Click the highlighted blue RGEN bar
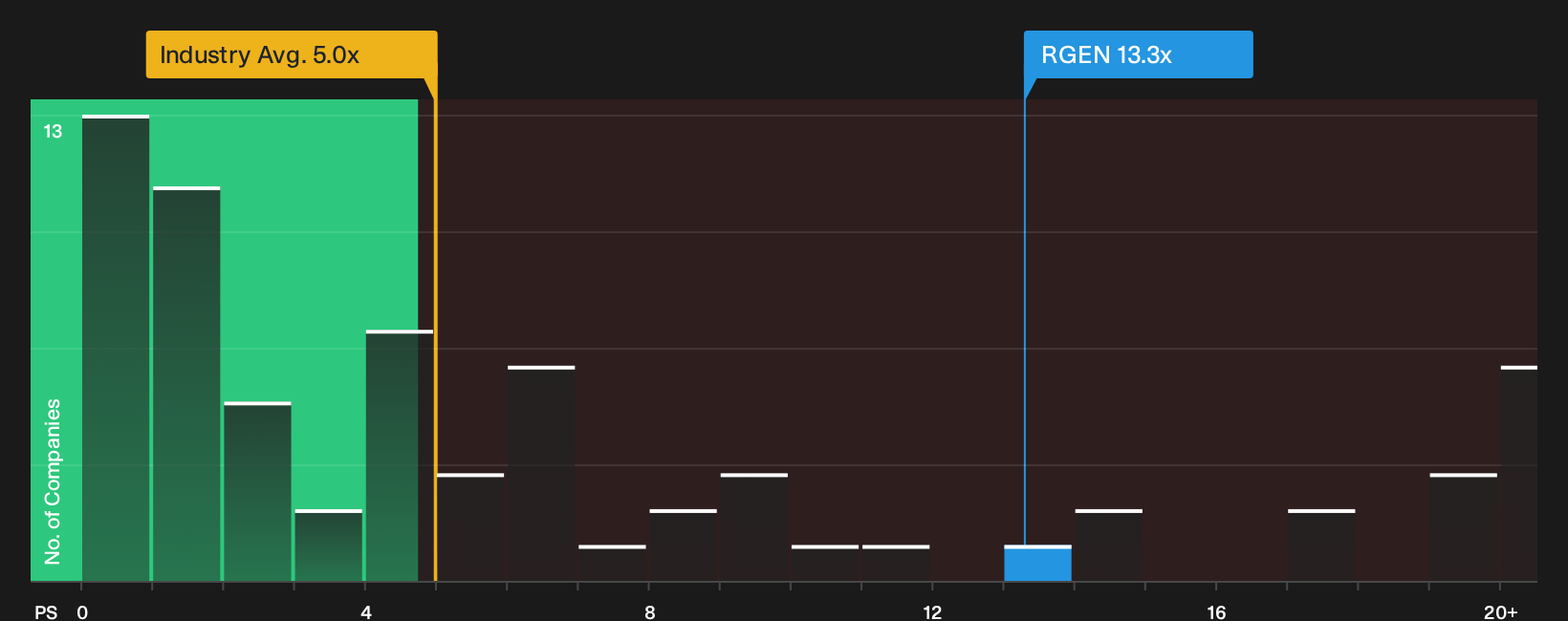The image size is (1568, 621). [x=1037, y=564]
